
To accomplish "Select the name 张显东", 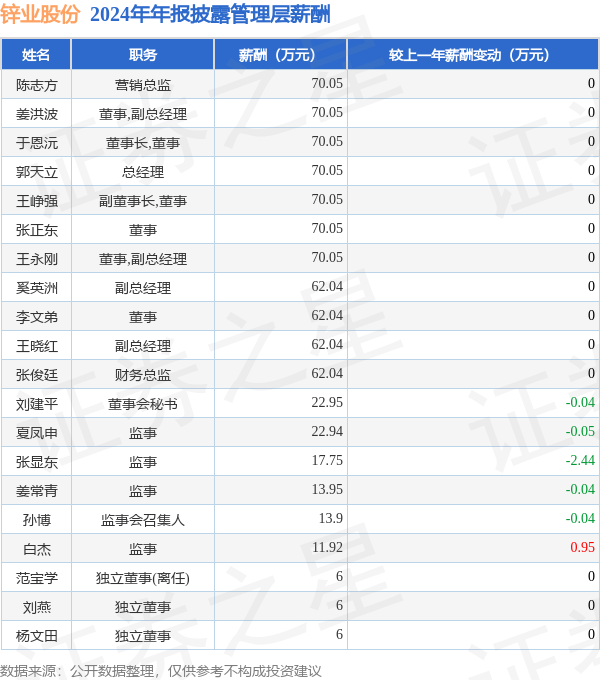I will coord(37,462).
